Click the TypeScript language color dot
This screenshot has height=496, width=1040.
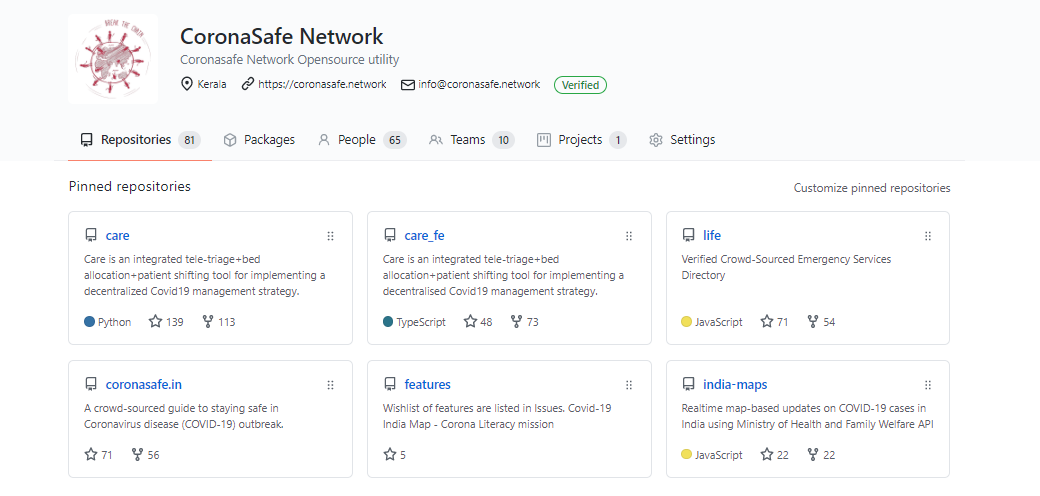[x=389, y=322]
